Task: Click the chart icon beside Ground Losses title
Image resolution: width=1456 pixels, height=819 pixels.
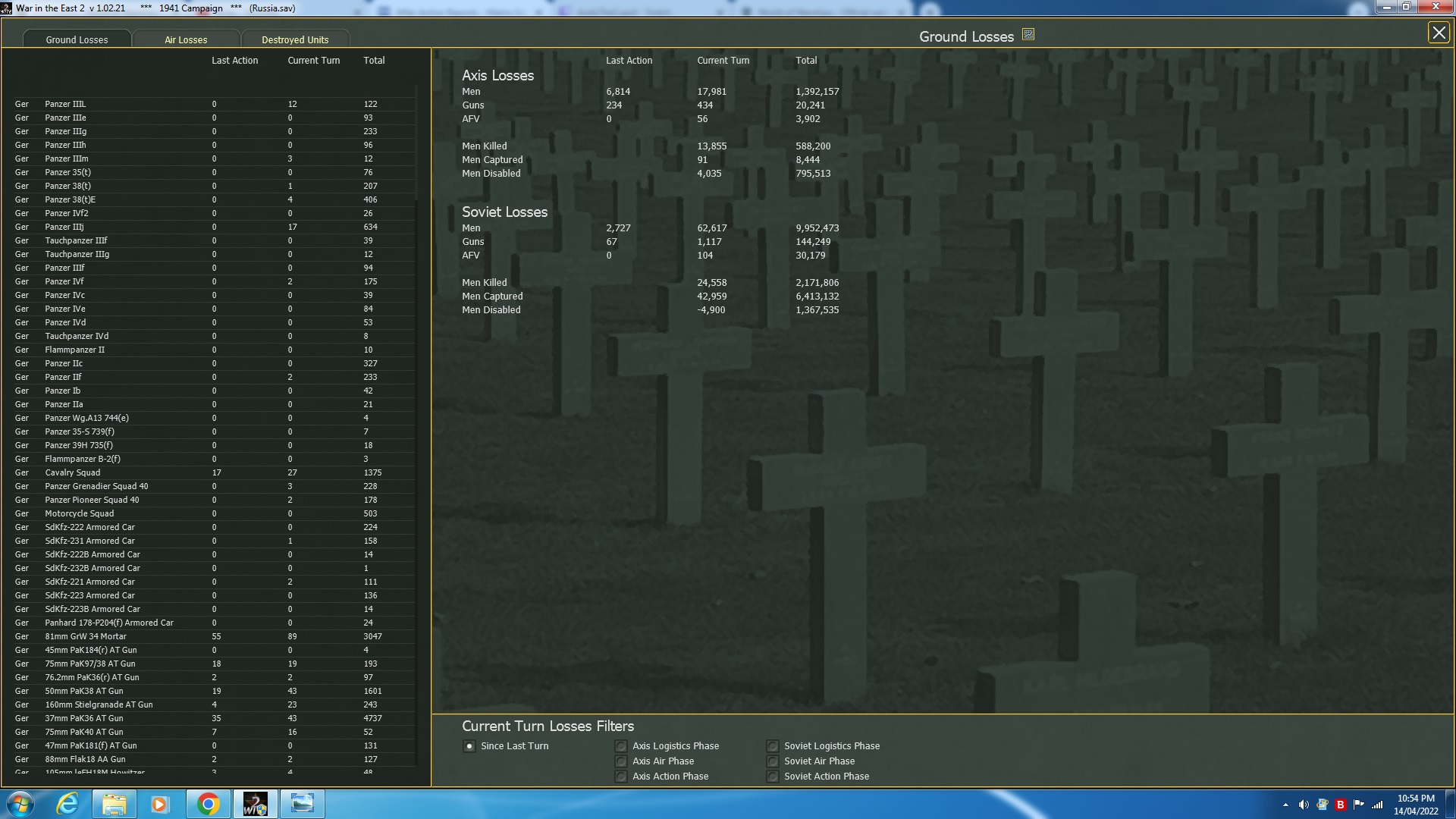Action: point(1028,35)
